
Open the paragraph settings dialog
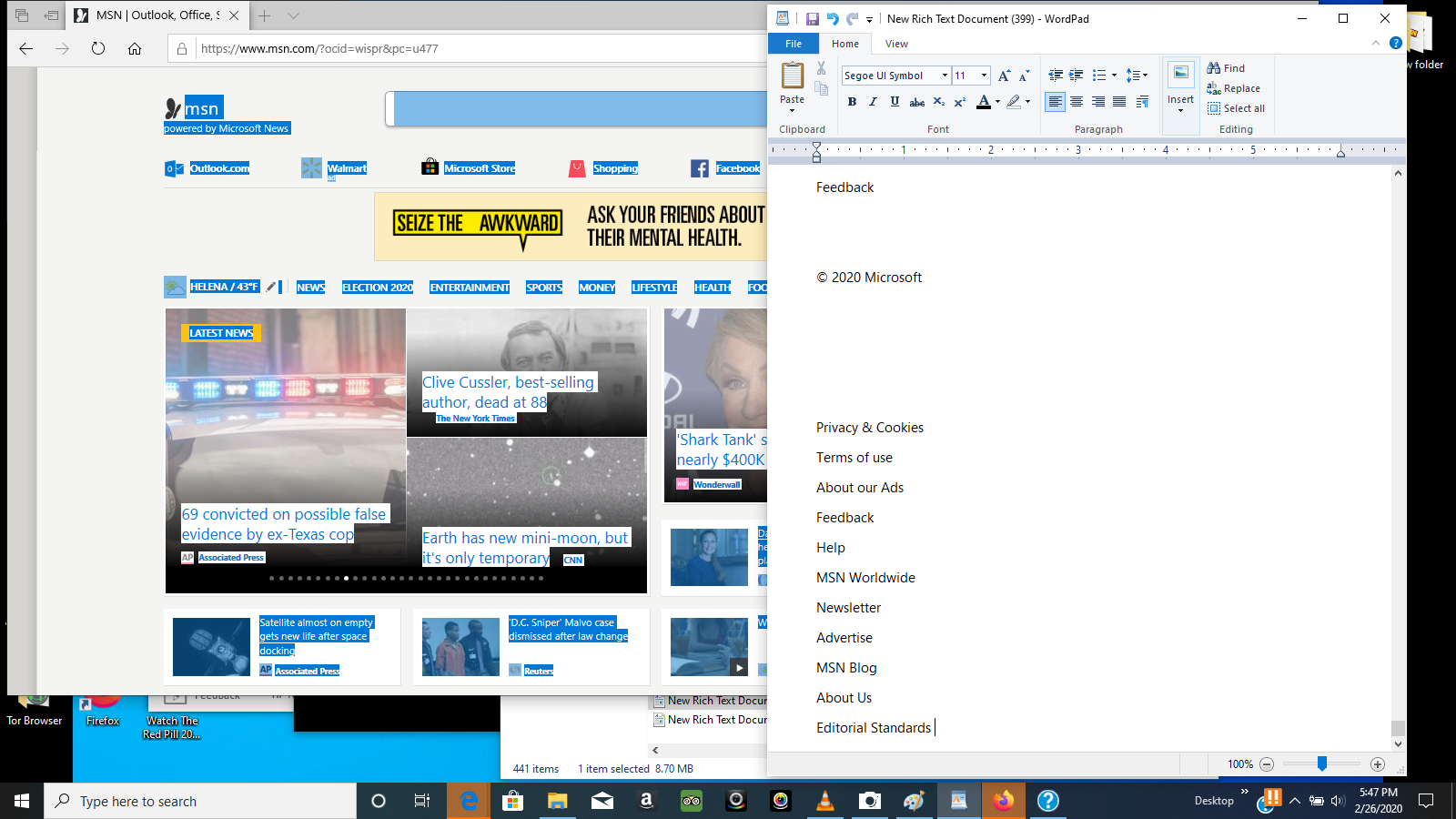[1142, 102]
